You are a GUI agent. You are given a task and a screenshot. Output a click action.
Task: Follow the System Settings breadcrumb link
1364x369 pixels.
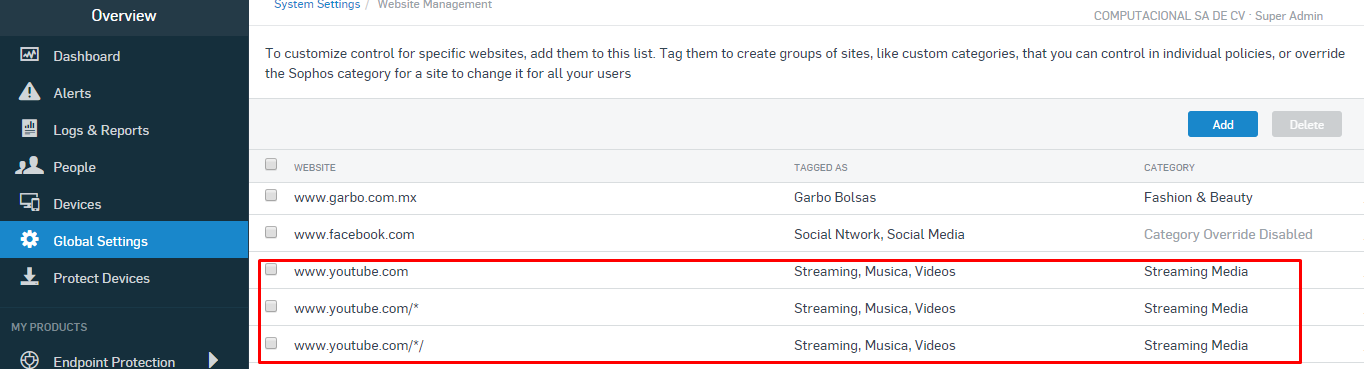317,5
